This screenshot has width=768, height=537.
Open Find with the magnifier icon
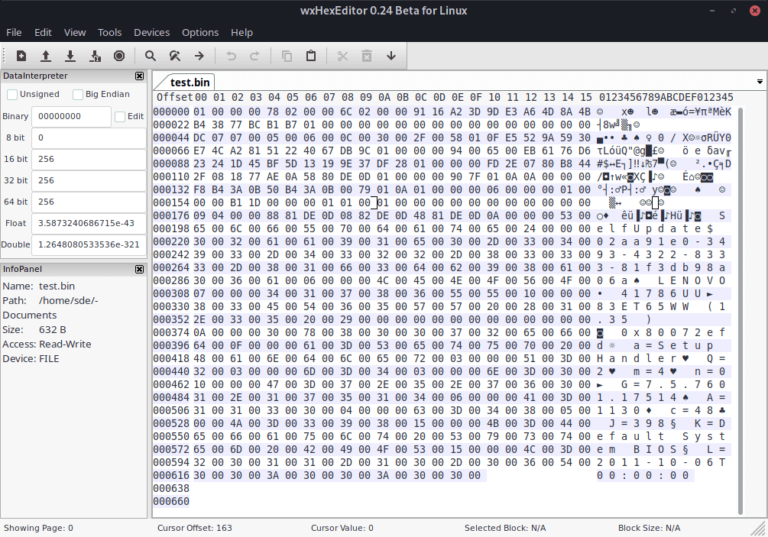tap(150, 56)
